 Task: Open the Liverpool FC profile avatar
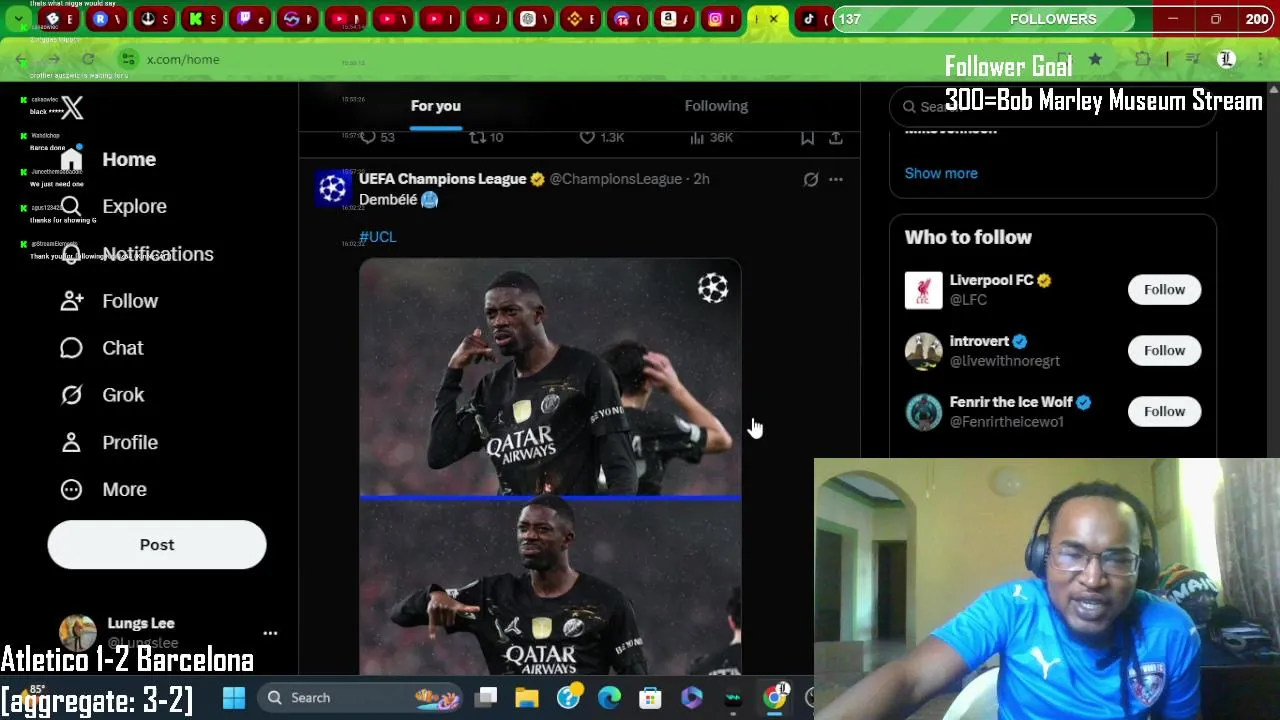[x=924, y=290]
